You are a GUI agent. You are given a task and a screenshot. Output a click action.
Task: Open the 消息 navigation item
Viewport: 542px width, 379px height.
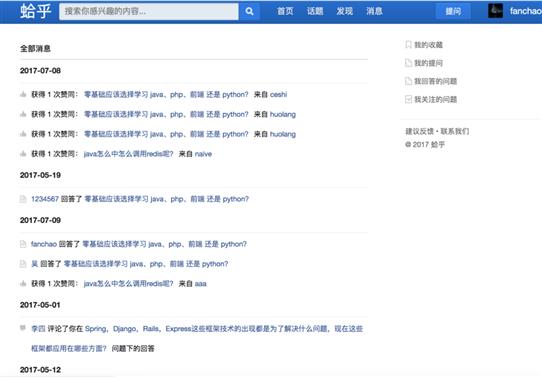374,11
